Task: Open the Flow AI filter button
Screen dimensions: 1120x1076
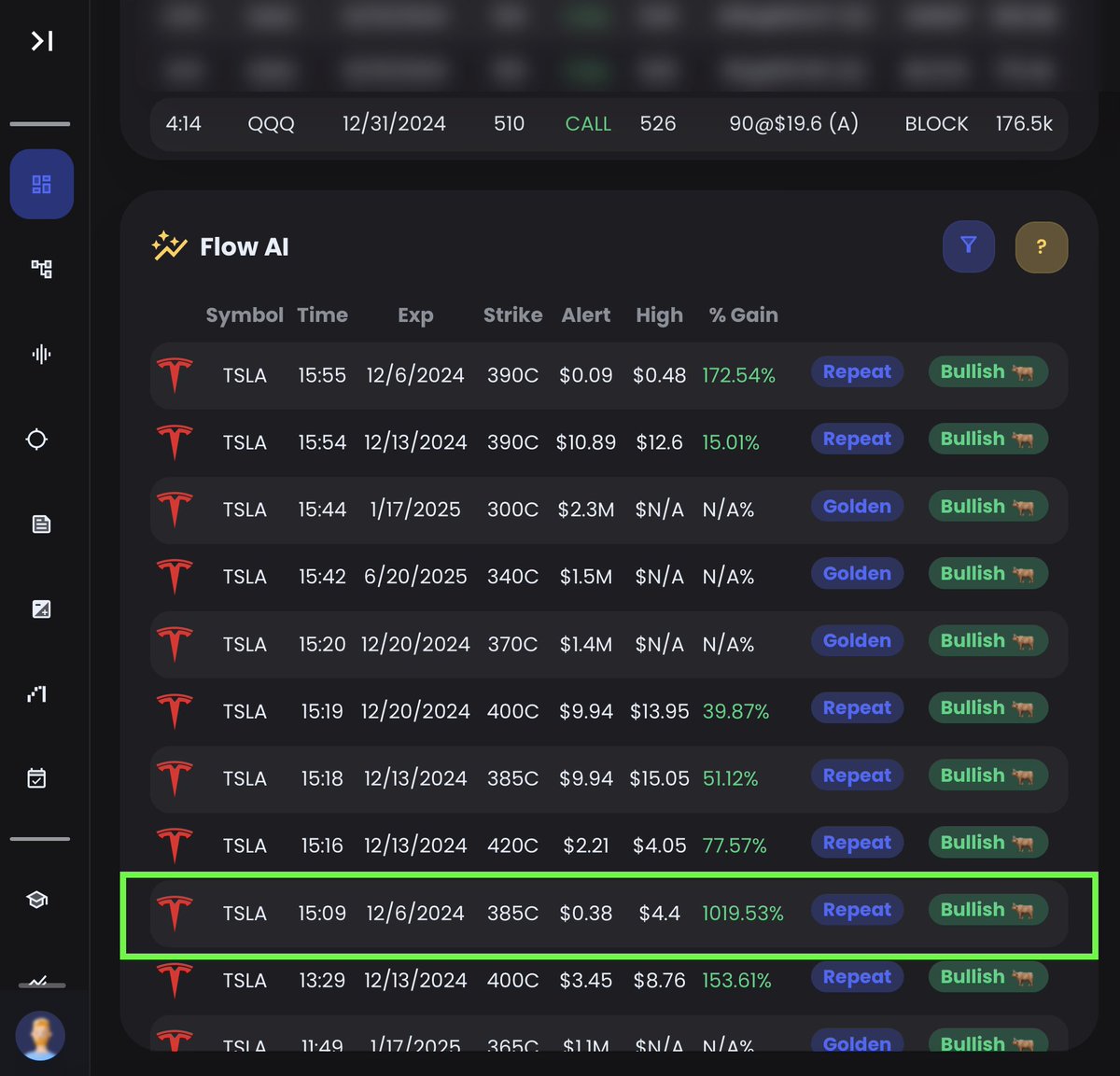Action: [x=969, y=246]
